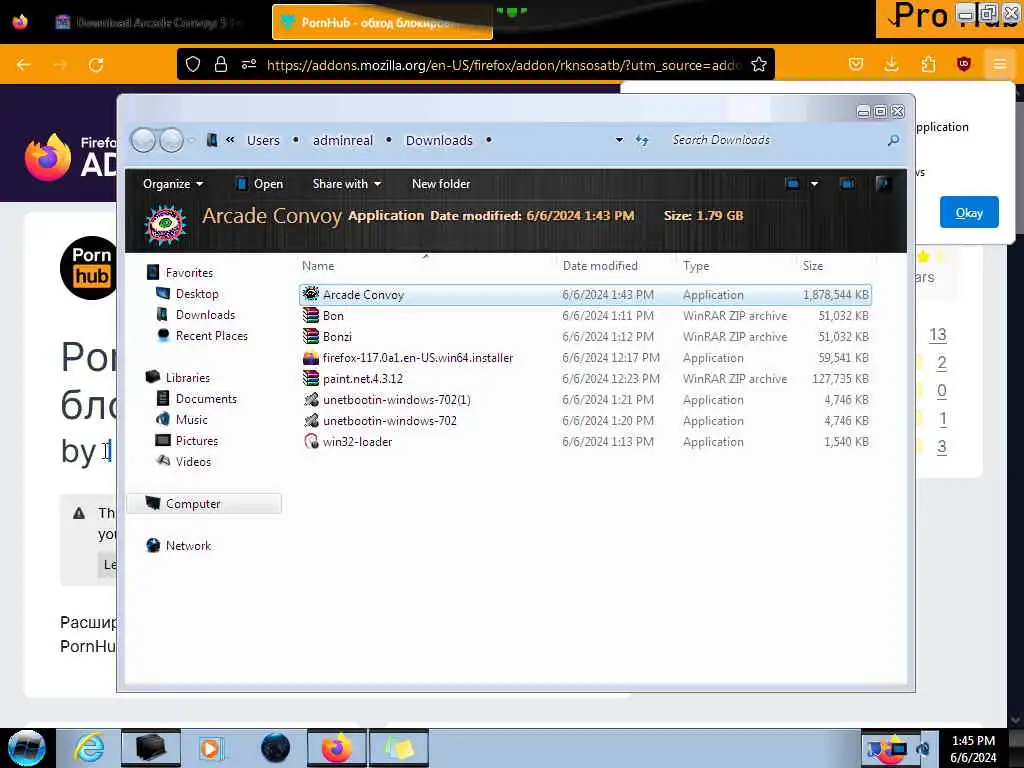Click the refresh icon beside address bar
This screenshot has width=1024, height=768.
pos(642,140)
